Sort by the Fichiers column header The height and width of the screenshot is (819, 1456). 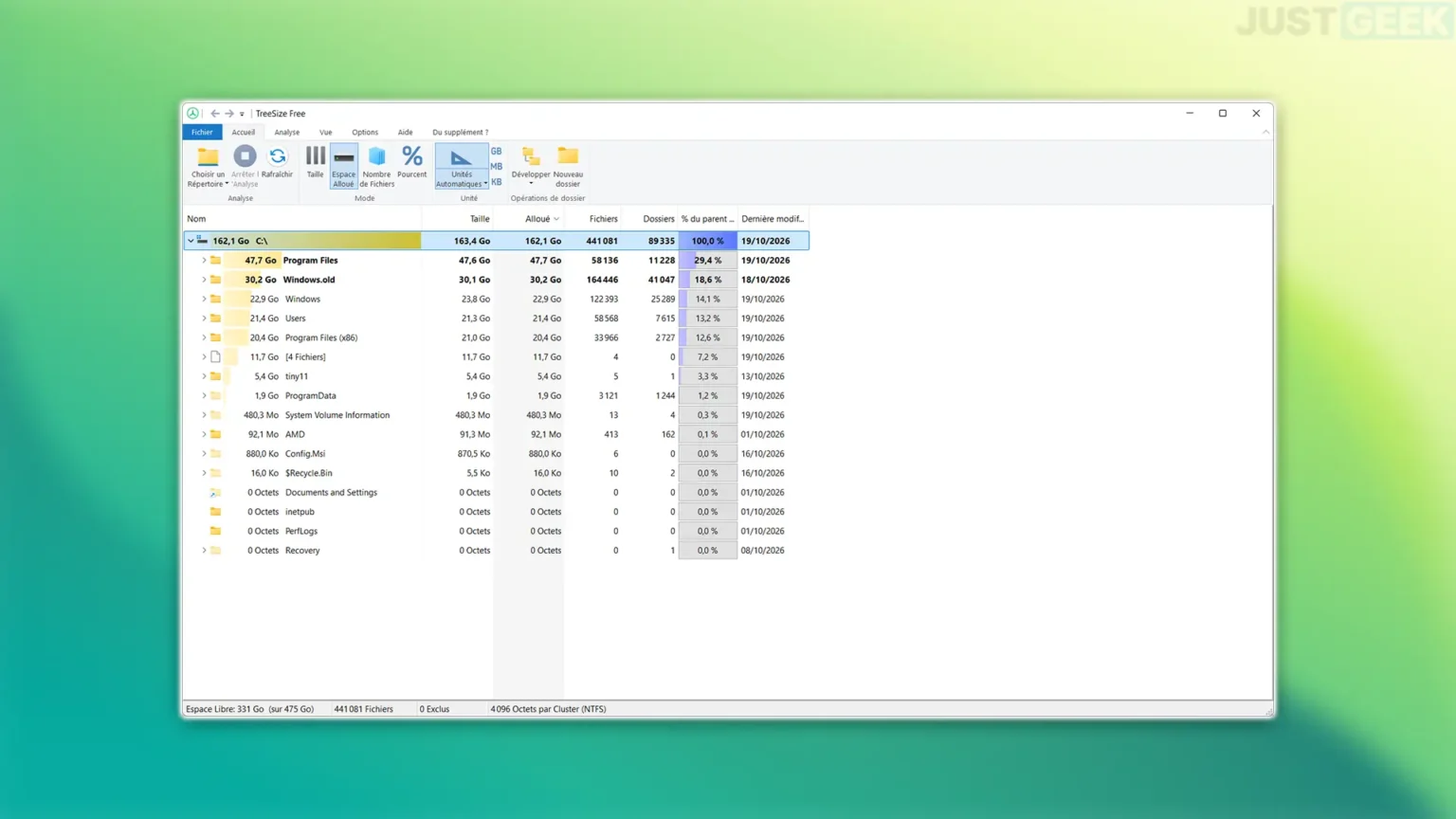click(593, 219)
